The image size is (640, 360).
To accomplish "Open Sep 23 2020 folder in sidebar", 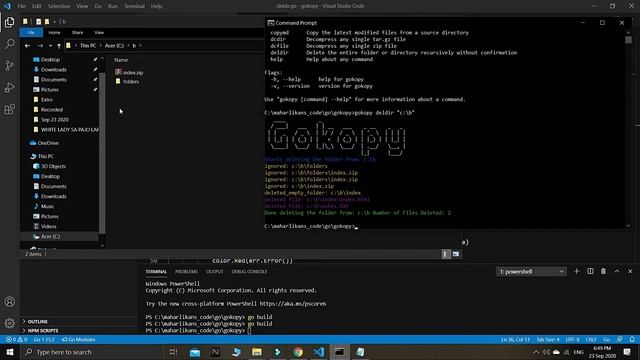I will click(55, 120).
